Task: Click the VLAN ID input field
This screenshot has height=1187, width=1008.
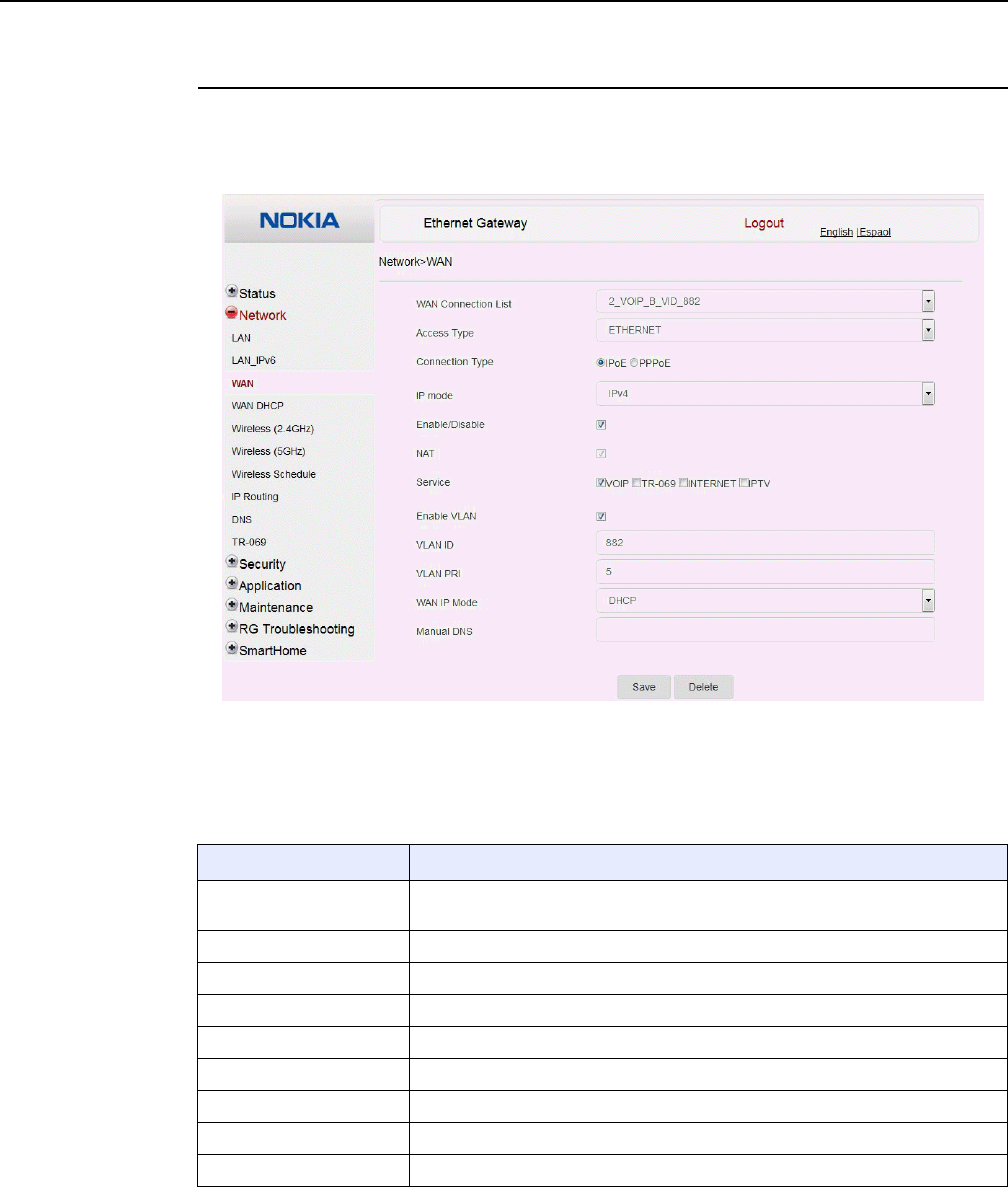Action: [x=765, y=543]
